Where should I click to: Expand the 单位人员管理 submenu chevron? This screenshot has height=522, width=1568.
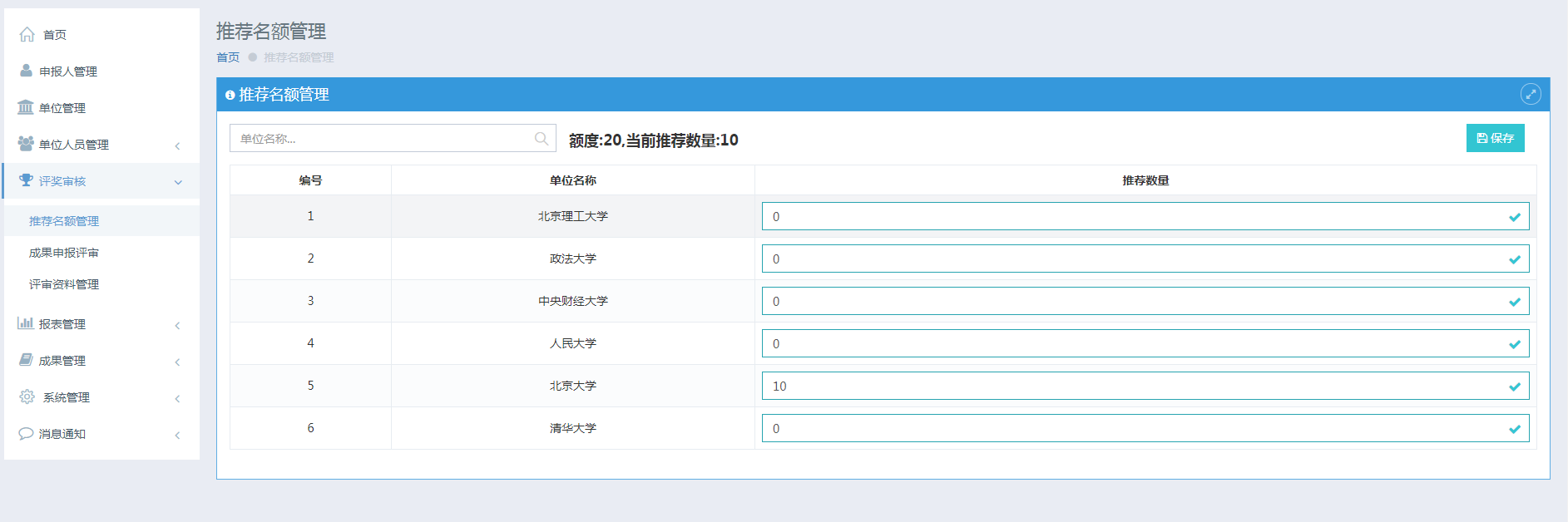coord(177,145)
